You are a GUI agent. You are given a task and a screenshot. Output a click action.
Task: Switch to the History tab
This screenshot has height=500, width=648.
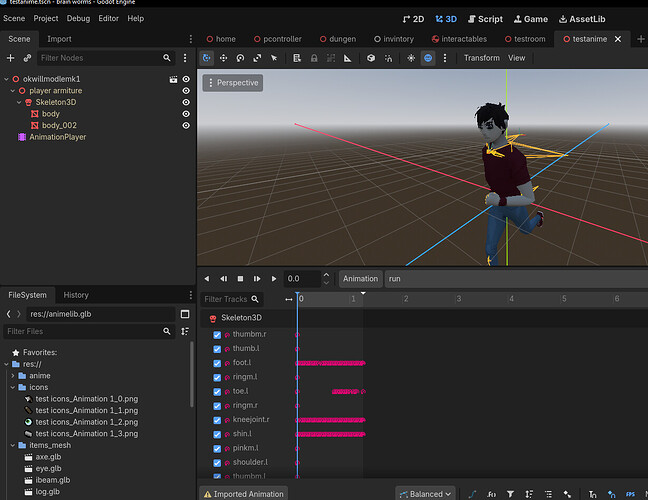point(76,295)
